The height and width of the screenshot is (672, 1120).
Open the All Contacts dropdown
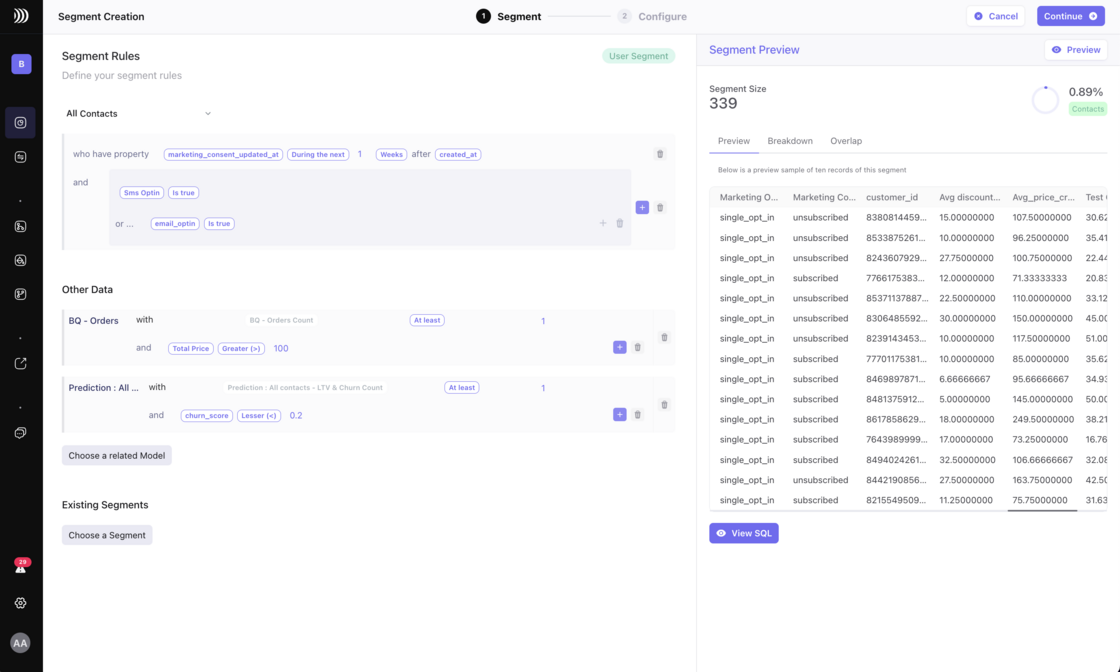pos(139,114)
